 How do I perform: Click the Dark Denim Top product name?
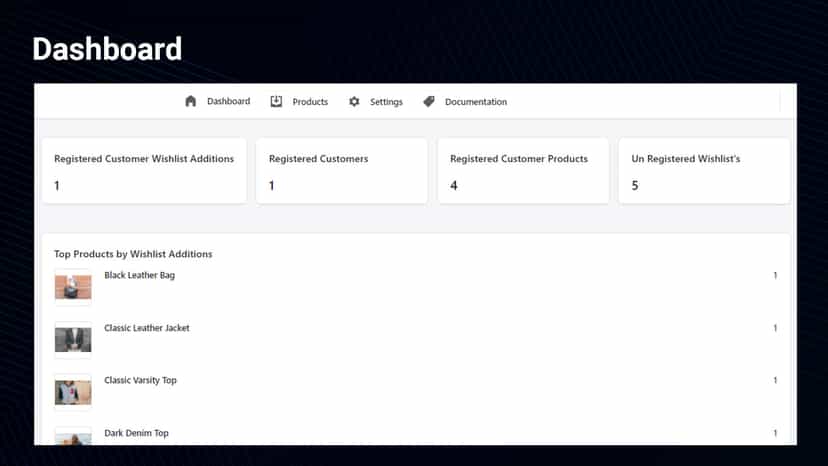136,433
